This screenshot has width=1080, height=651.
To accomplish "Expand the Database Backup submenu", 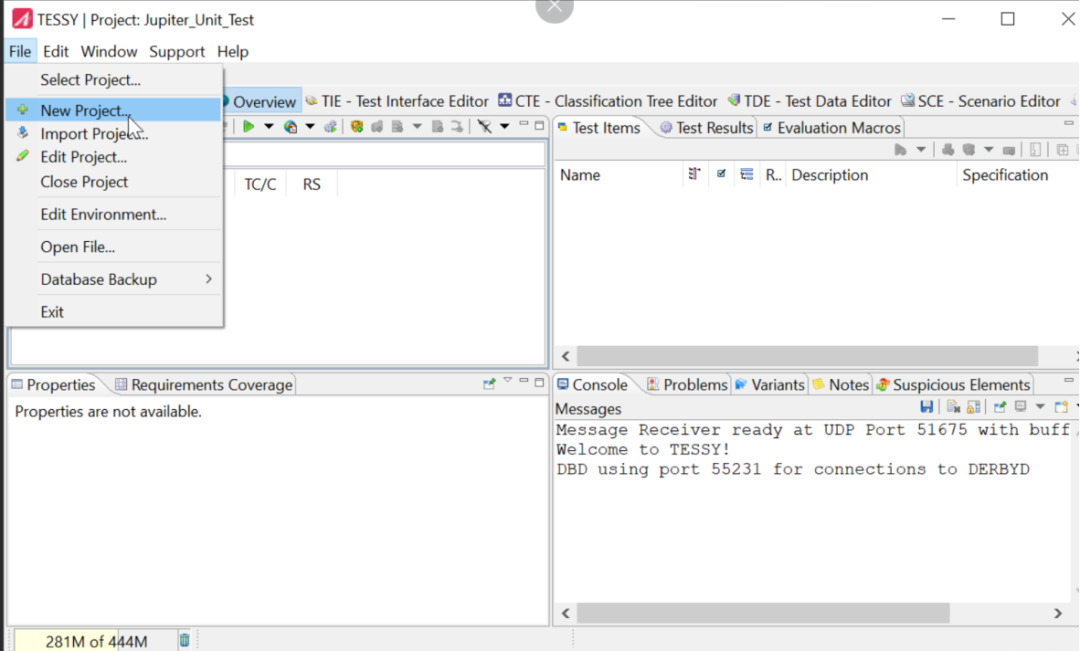I will 114,279.
